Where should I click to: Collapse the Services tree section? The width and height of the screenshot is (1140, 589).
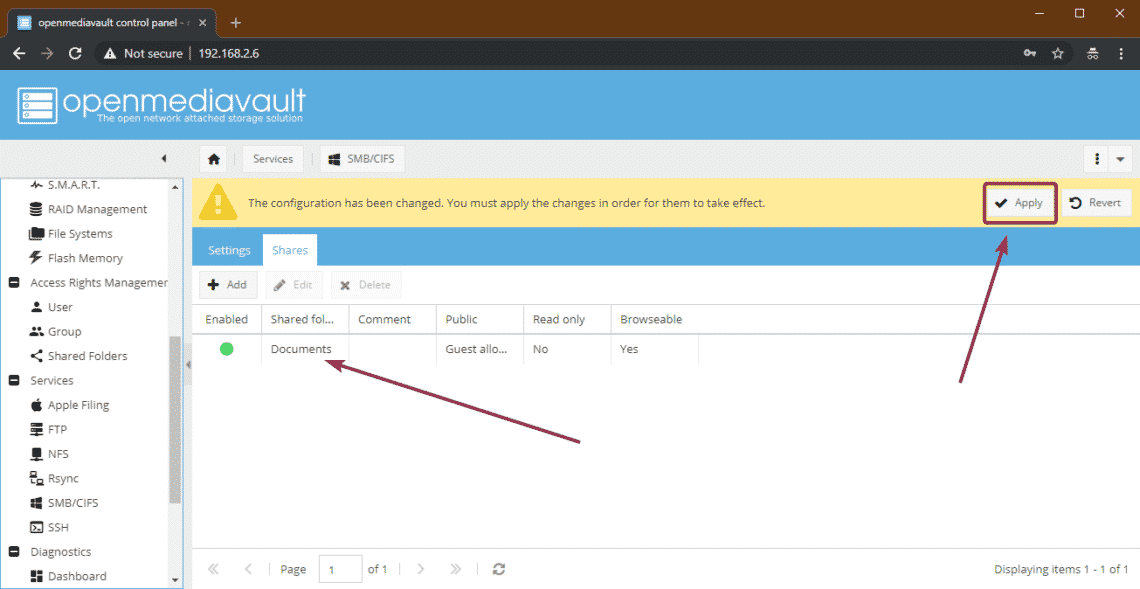pos(14,380)
